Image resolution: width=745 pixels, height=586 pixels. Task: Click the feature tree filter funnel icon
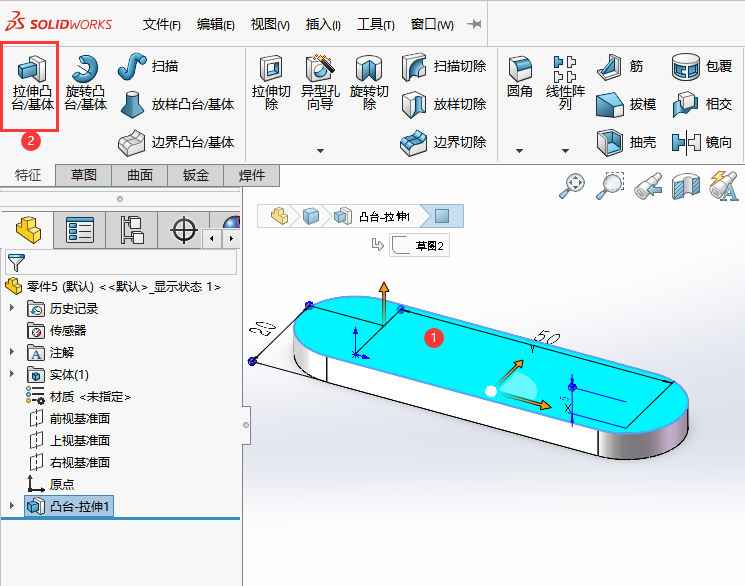coord(16,262)
